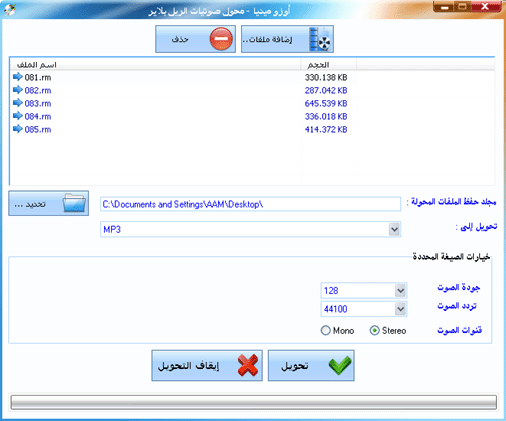Click the output folder path field
506x421 pixels.
[250, 204]
